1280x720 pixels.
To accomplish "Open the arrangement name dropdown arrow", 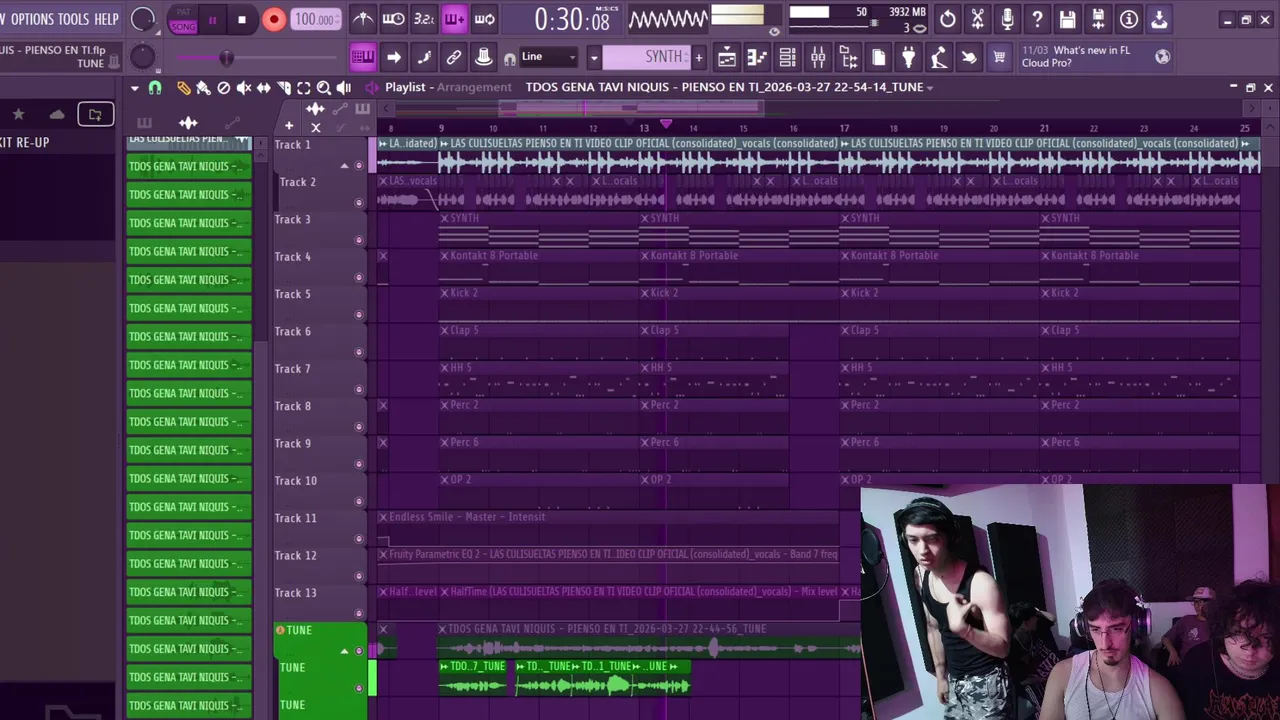I will tap(930, 88).
